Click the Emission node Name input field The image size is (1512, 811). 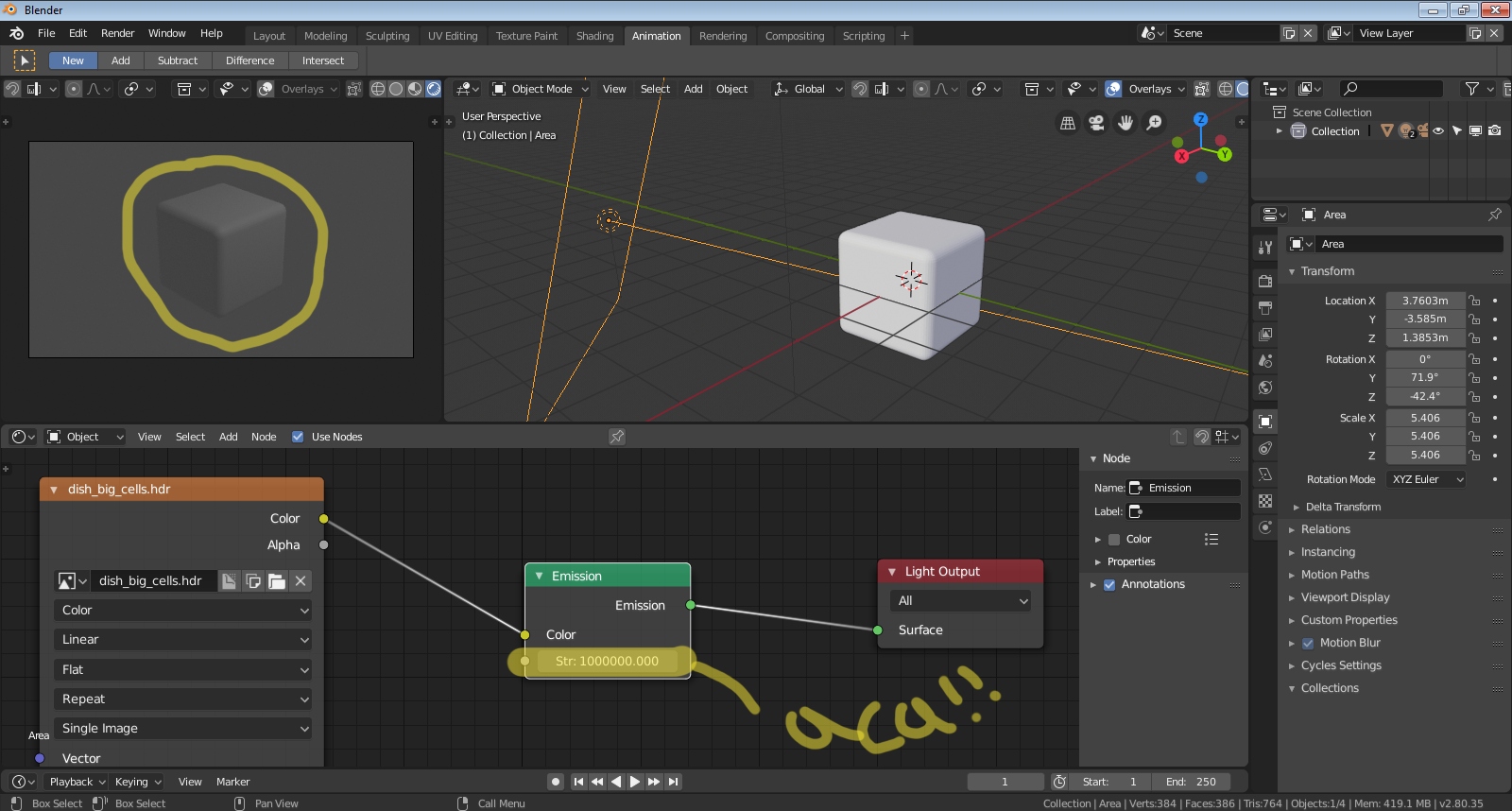pos(1184,488)
